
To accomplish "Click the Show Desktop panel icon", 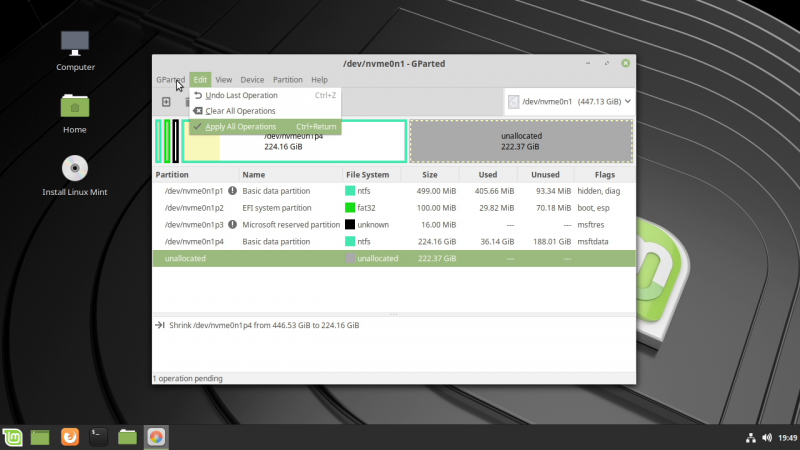I will (40, 437).
